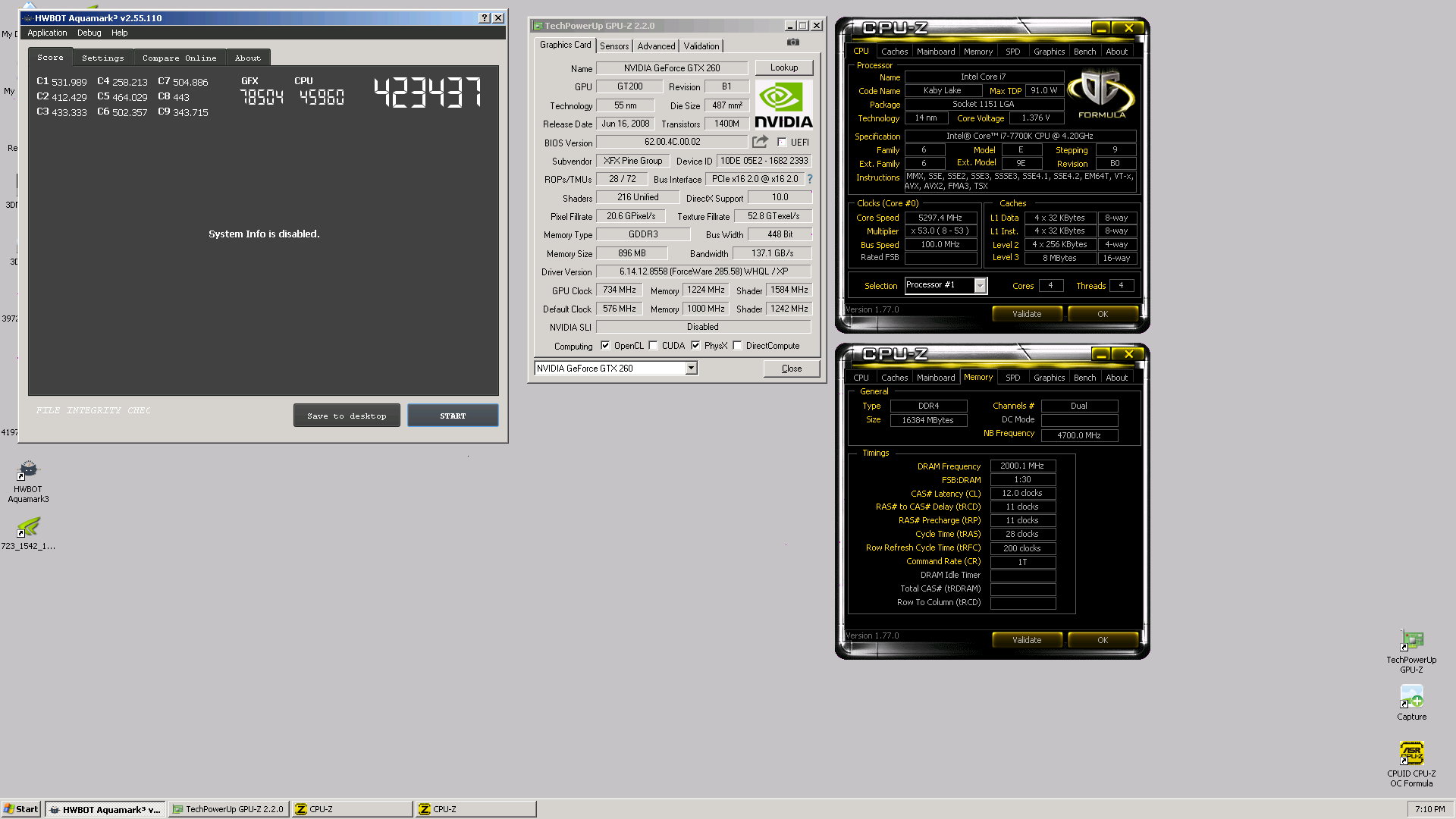
Task: Switch to second CPU-Z taskbar item
Action: (x=475, y=809)
